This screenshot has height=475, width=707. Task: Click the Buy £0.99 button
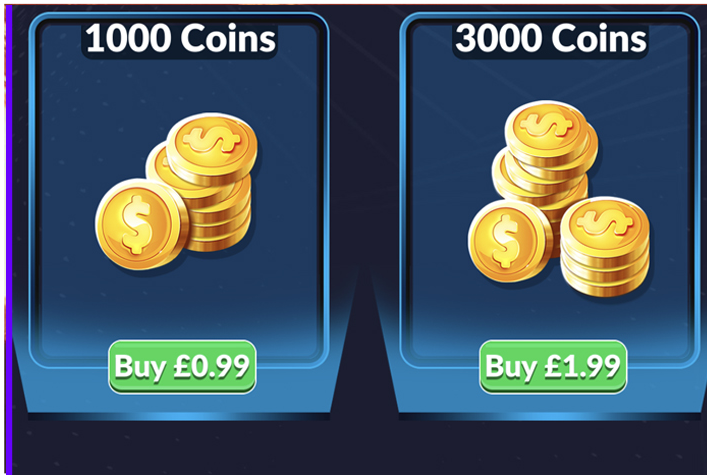pyautogui.click(x=182, y=367)
